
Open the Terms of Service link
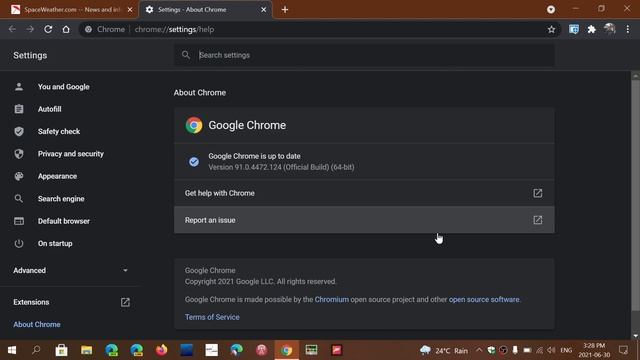tap(212, 317)
